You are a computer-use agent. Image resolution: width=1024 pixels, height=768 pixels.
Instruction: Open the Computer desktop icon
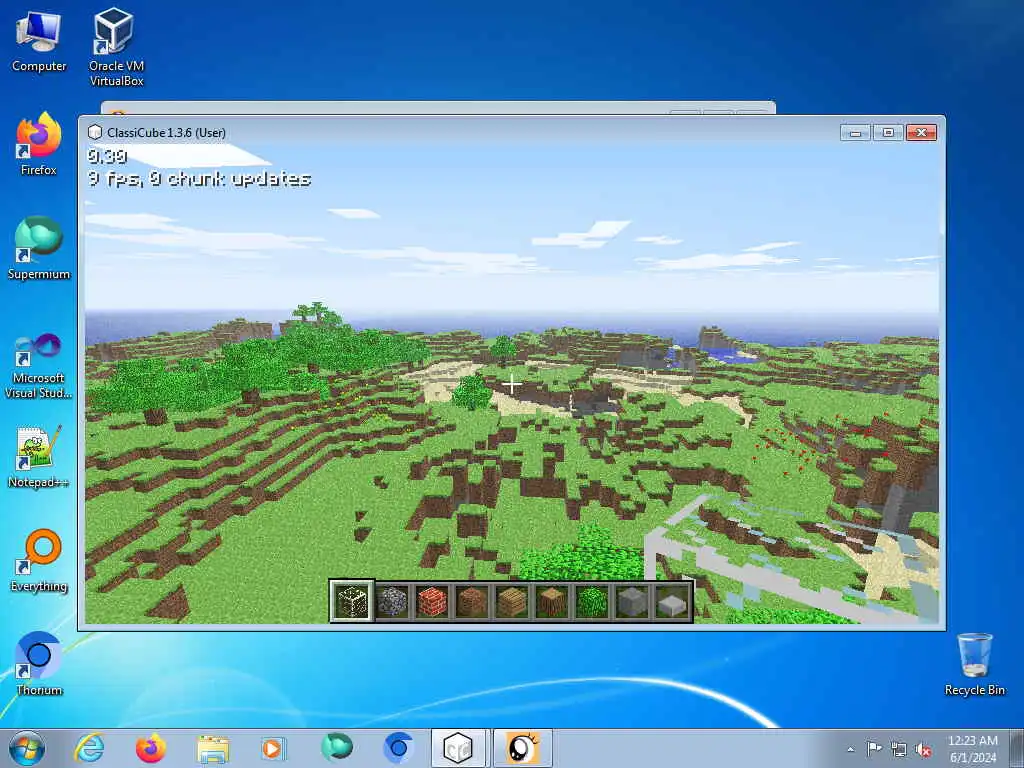click(39, 41)
